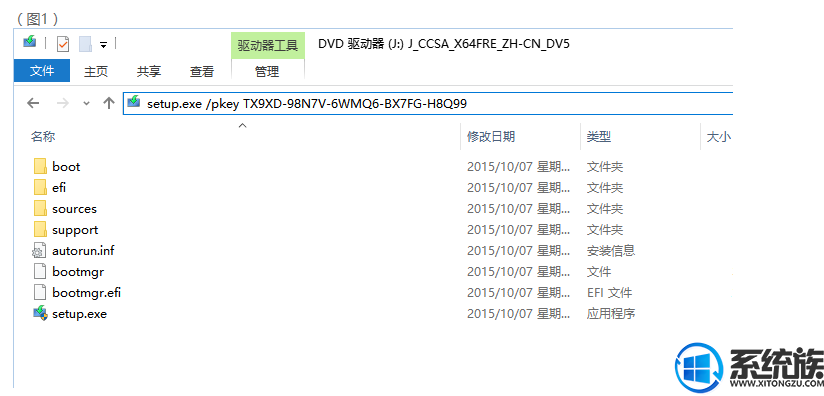Image resolution: width=824 pixels, height=396 pixels.
Task: Select the bootmgr blank file icon
Action: point(40,272)
